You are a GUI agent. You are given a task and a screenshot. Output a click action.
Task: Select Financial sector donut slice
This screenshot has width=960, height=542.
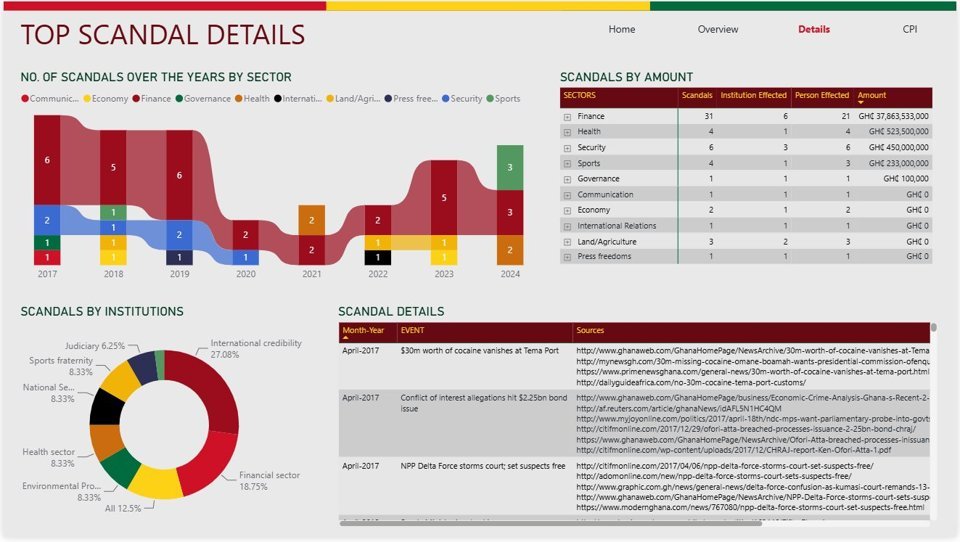[x=210, y=462]
